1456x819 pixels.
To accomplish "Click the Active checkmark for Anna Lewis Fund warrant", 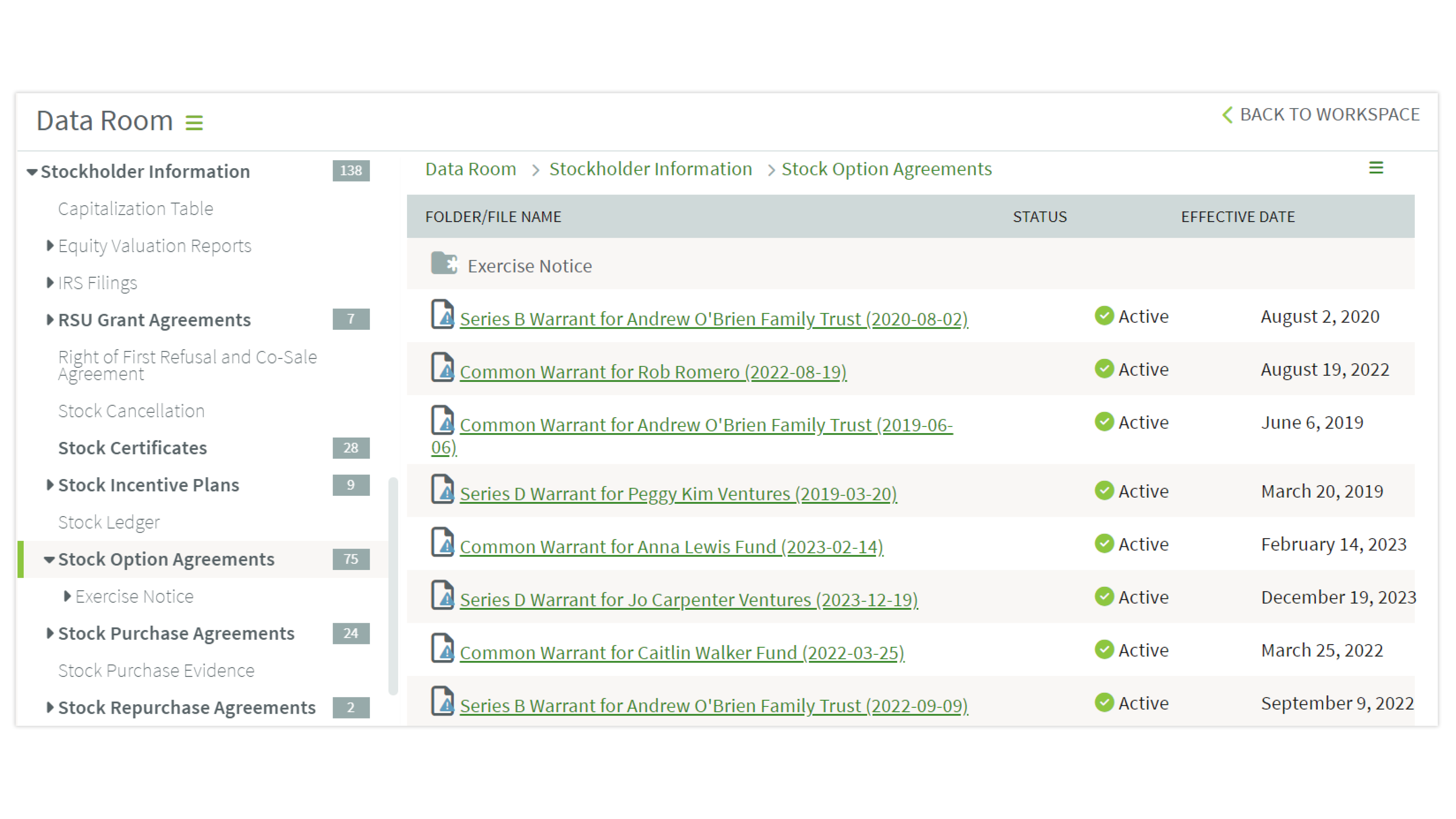I will click(x=1104, y=543).
